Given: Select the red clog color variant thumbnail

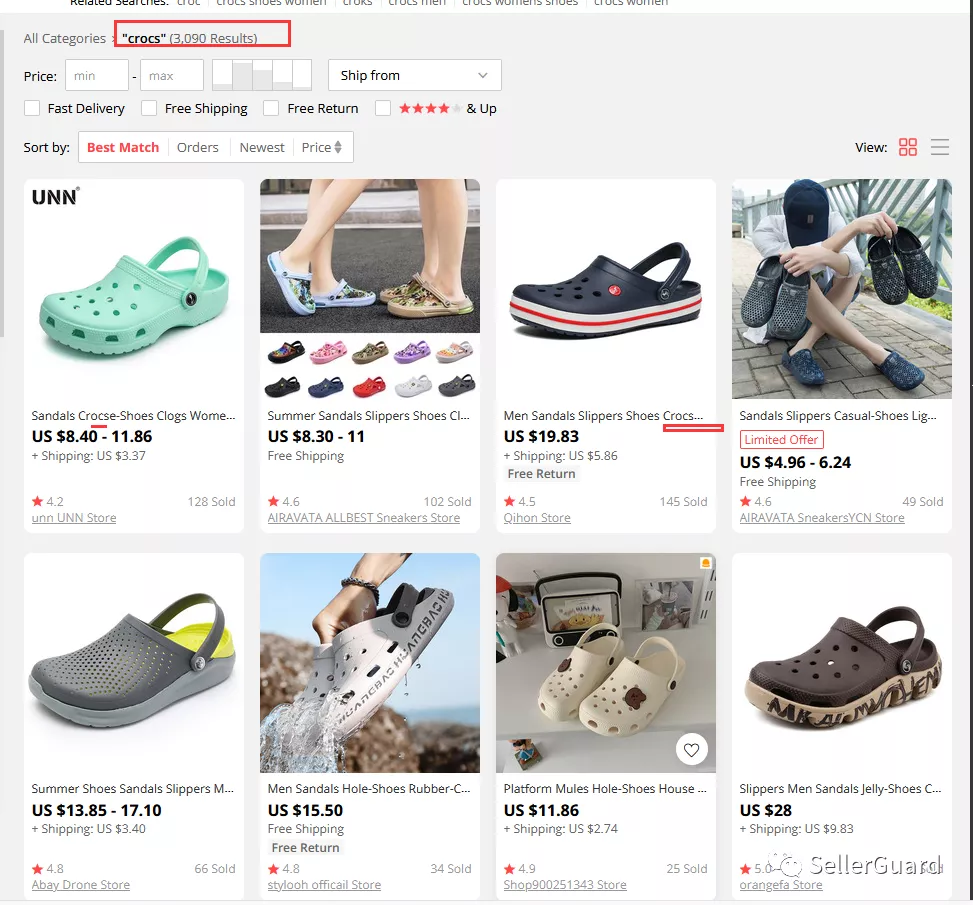Looking at the screenshot, I should tap(369, 386).
